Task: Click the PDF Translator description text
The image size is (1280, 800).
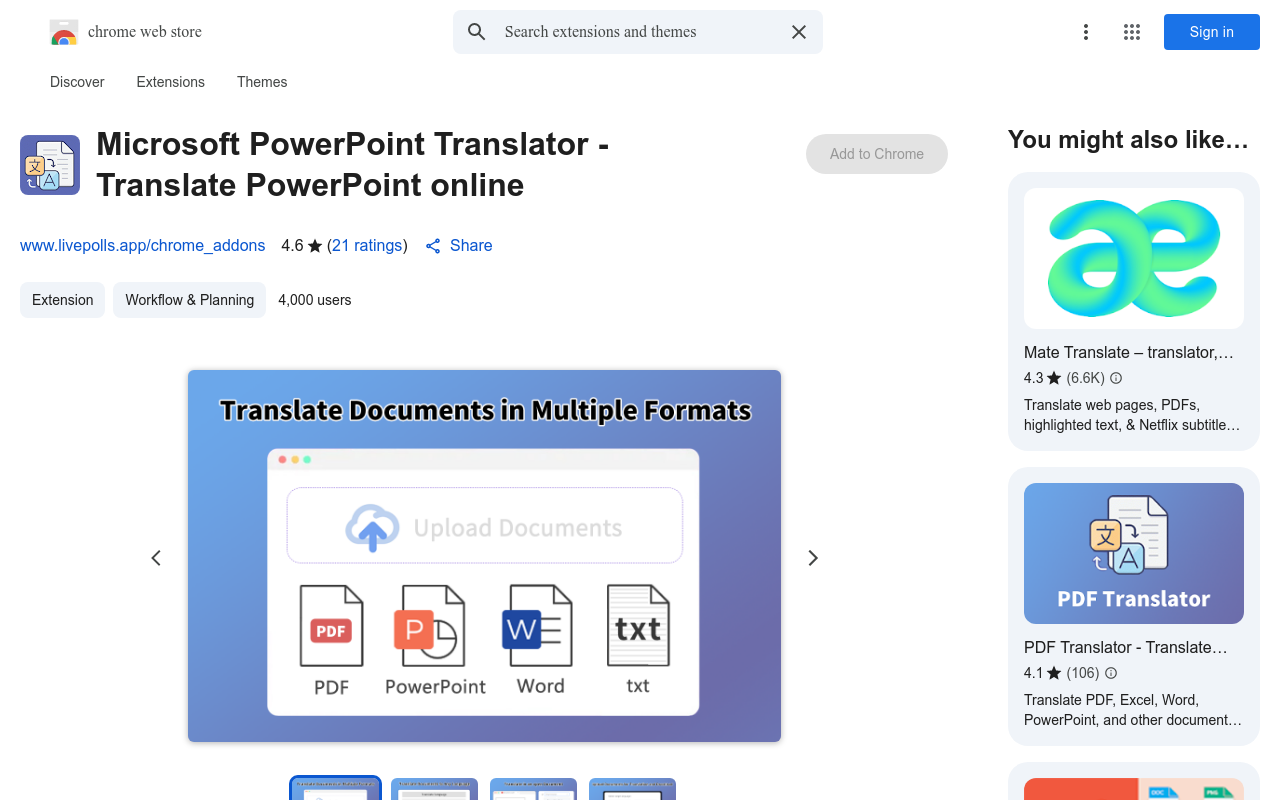Action: click(x=1133, y=710)
